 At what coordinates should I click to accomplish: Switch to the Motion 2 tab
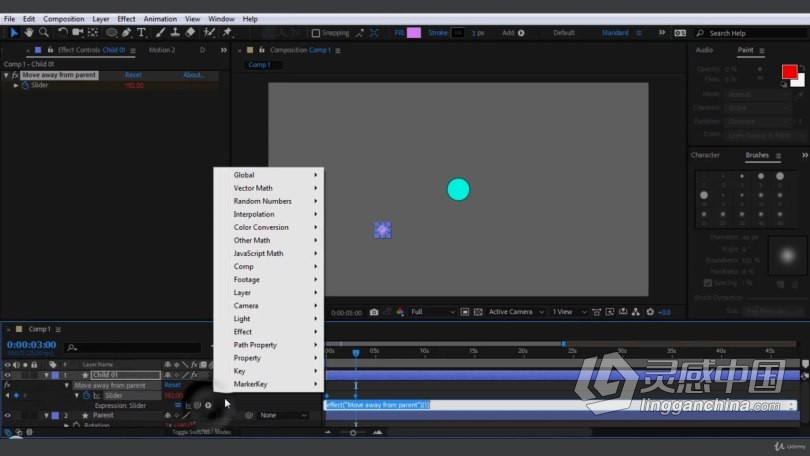(162, 50)
